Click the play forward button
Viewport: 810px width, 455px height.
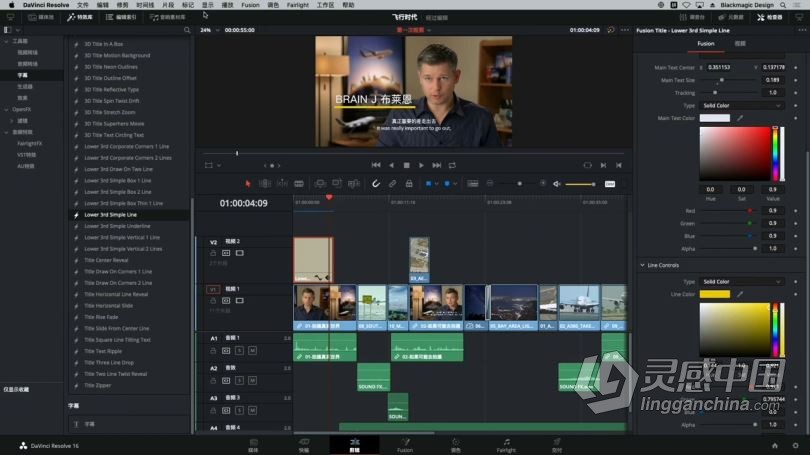421,165
